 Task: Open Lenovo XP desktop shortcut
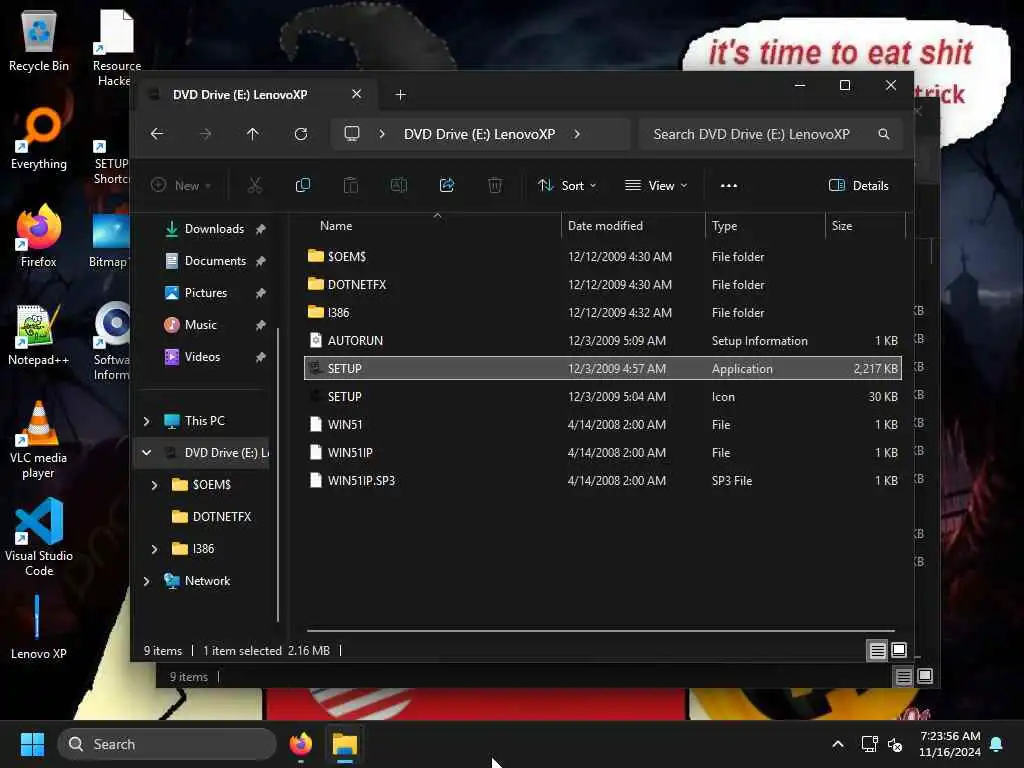[x=39, y=628]
